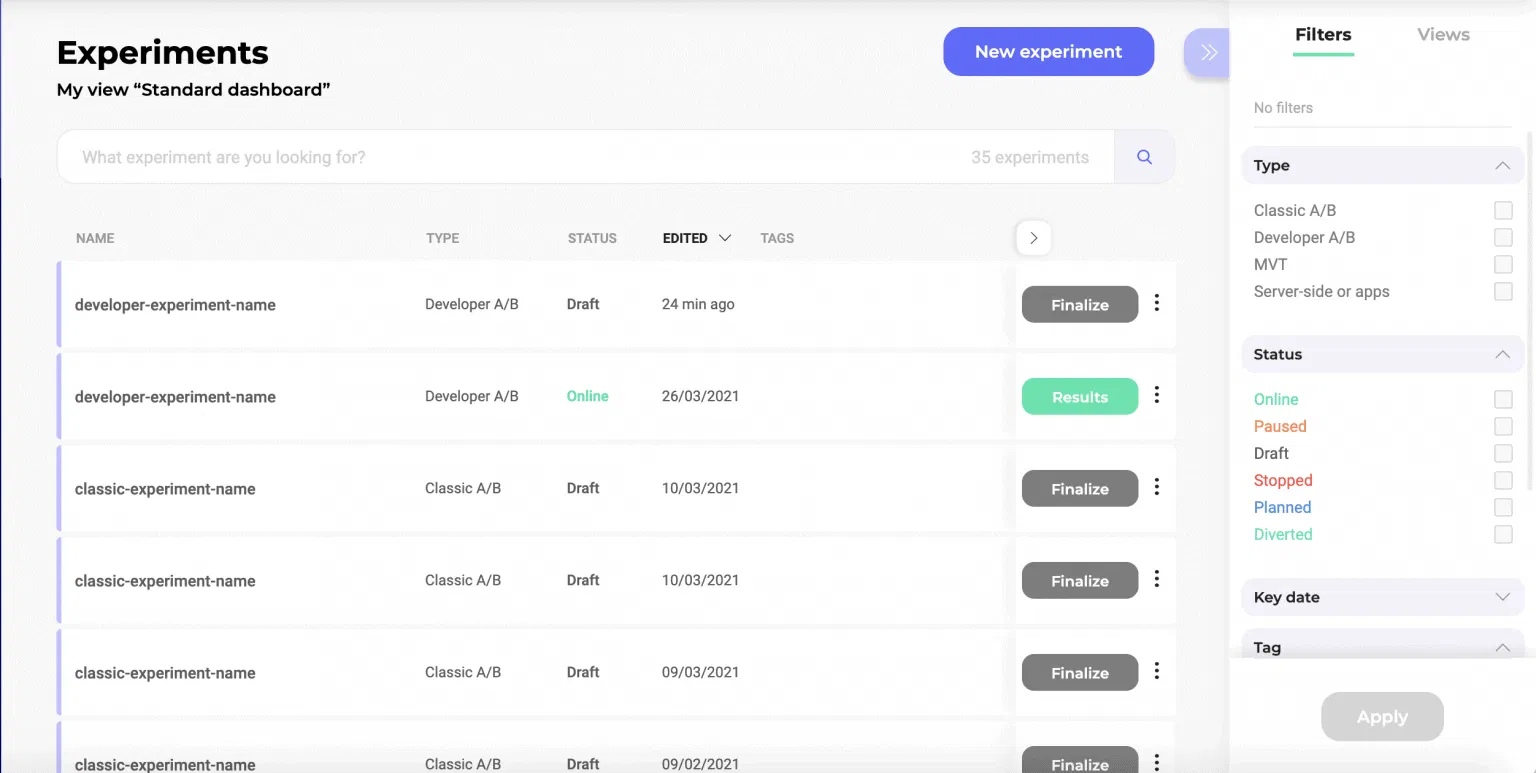Click the New experiment button
1536x773 pixels.
1048,52
